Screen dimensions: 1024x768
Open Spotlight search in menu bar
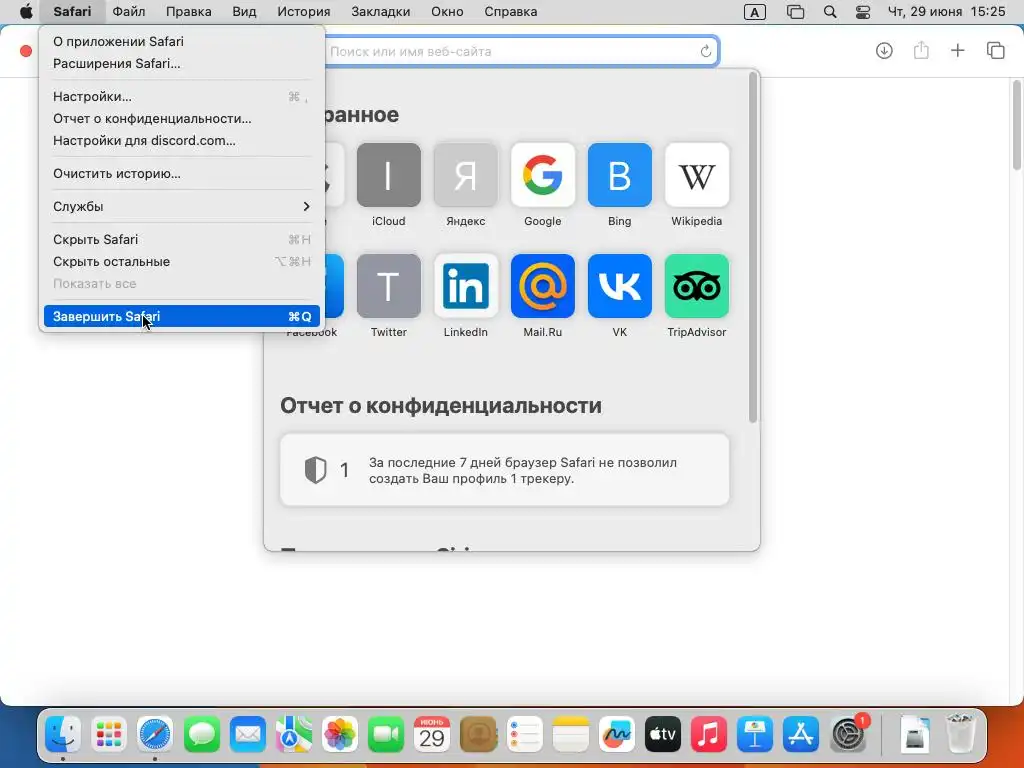(830, 12)
